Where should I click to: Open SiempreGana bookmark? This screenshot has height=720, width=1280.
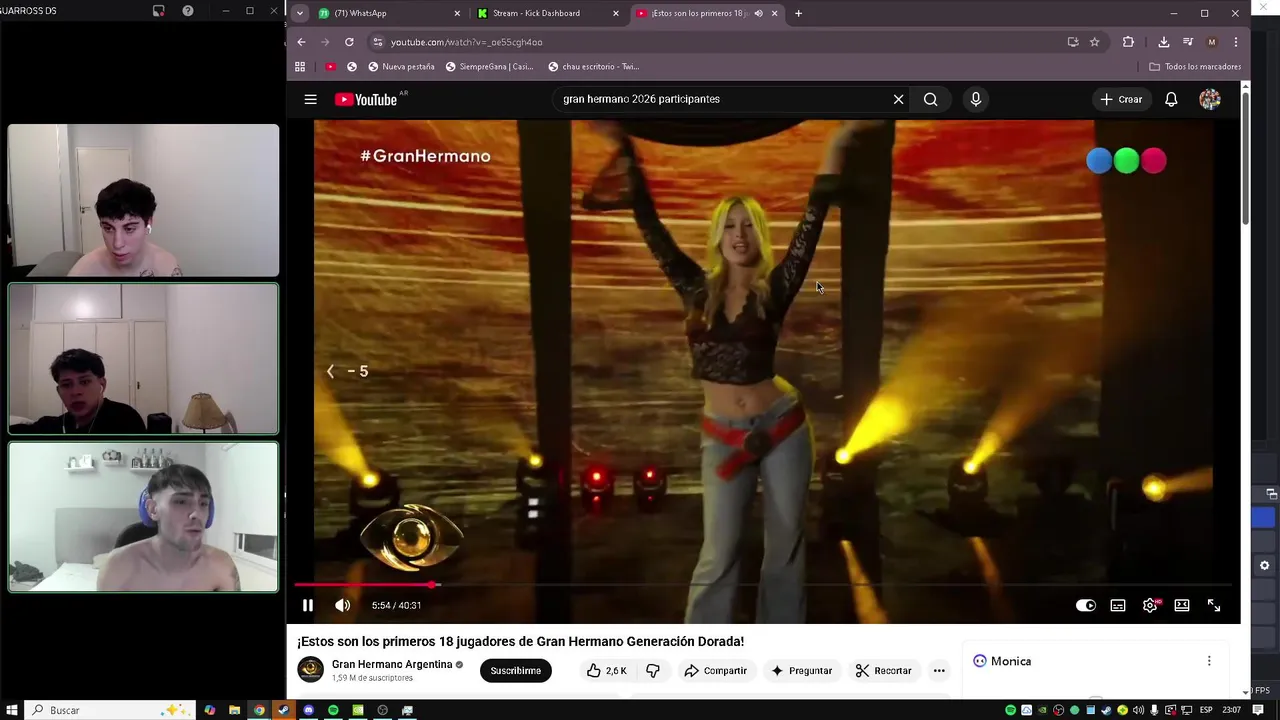(489, 67)
